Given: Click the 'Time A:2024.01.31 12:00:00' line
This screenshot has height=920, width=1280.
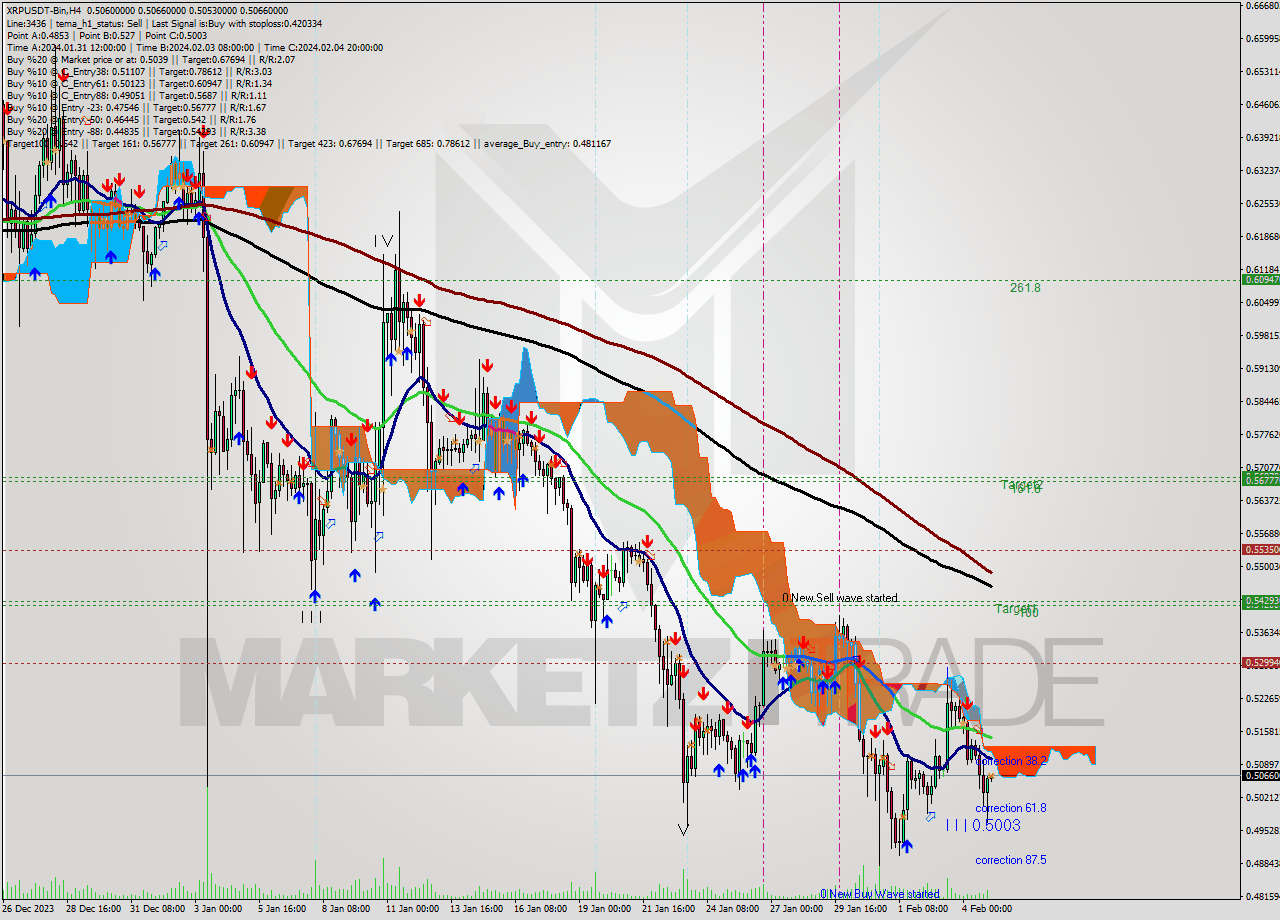Looking at the screenshot, I should click(x=66, y=47).
